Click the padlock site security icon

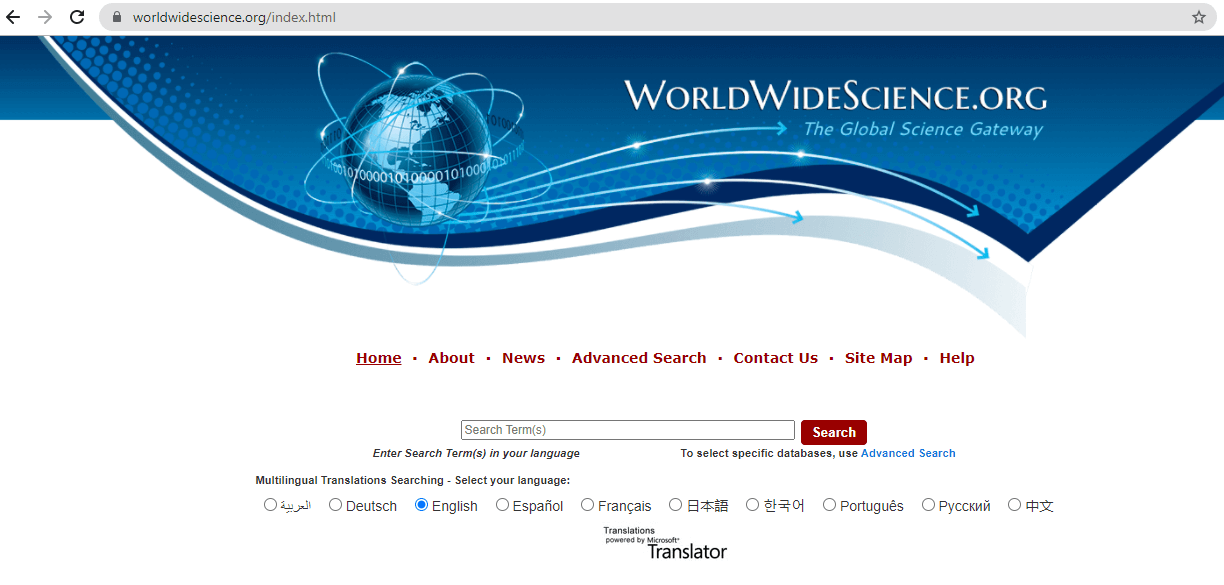click(117, 17)
